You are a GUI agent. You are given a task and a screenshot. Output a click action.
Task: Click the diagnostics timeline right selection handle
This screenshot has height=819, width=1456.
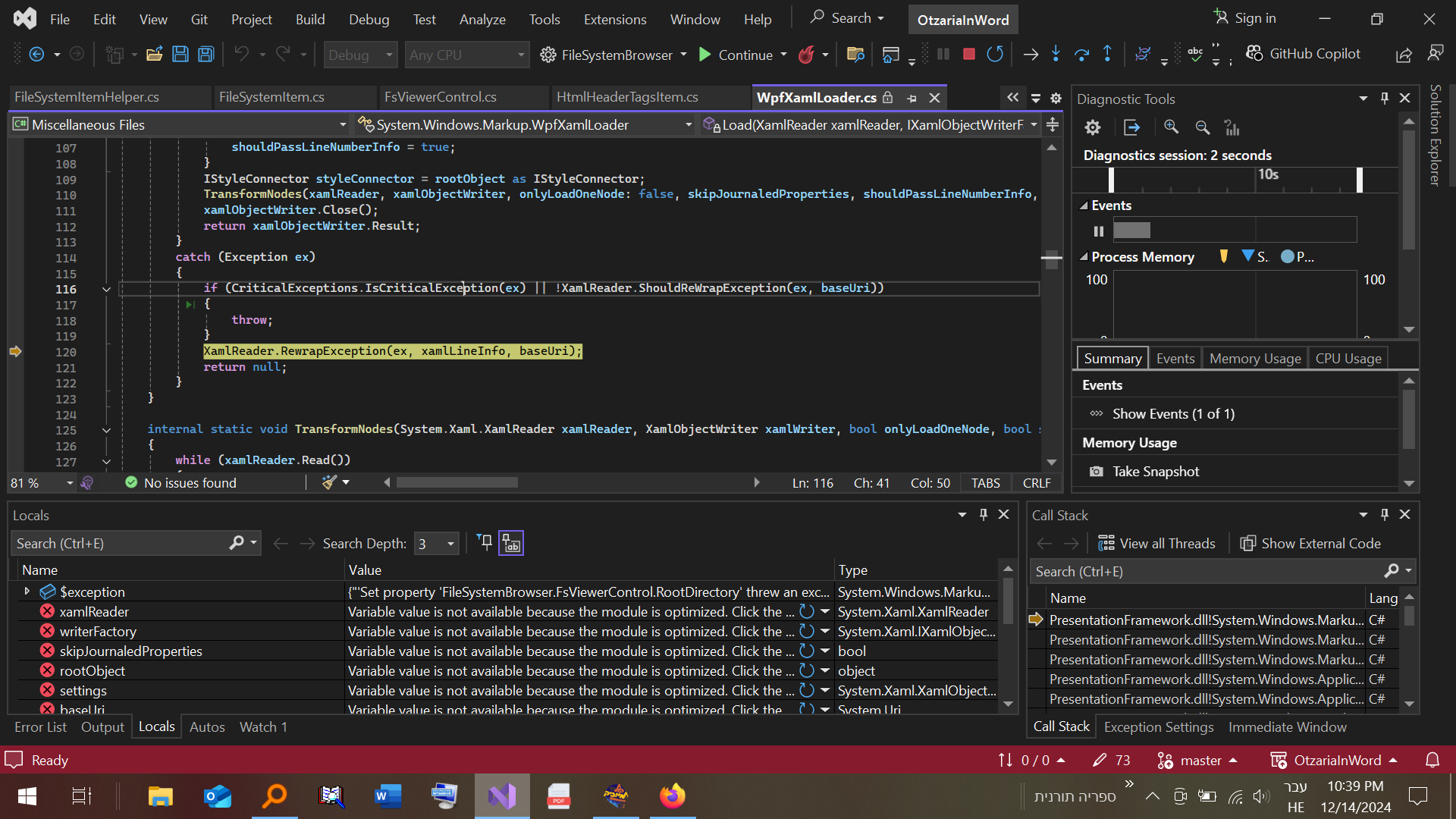click(1360, 180)
